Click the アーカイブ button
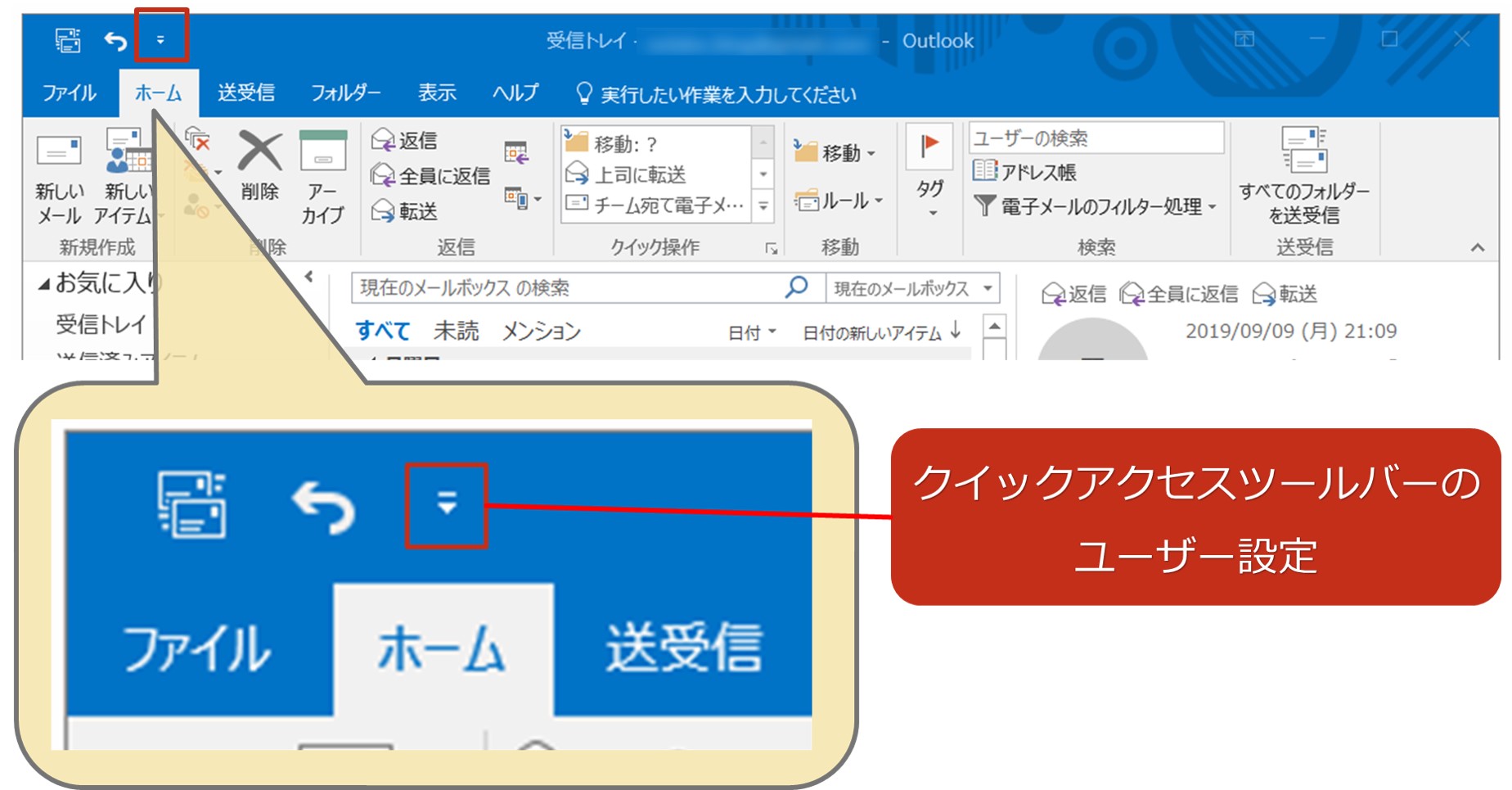The height and width of the screenshot is (790, 1512). pos(322,178)
